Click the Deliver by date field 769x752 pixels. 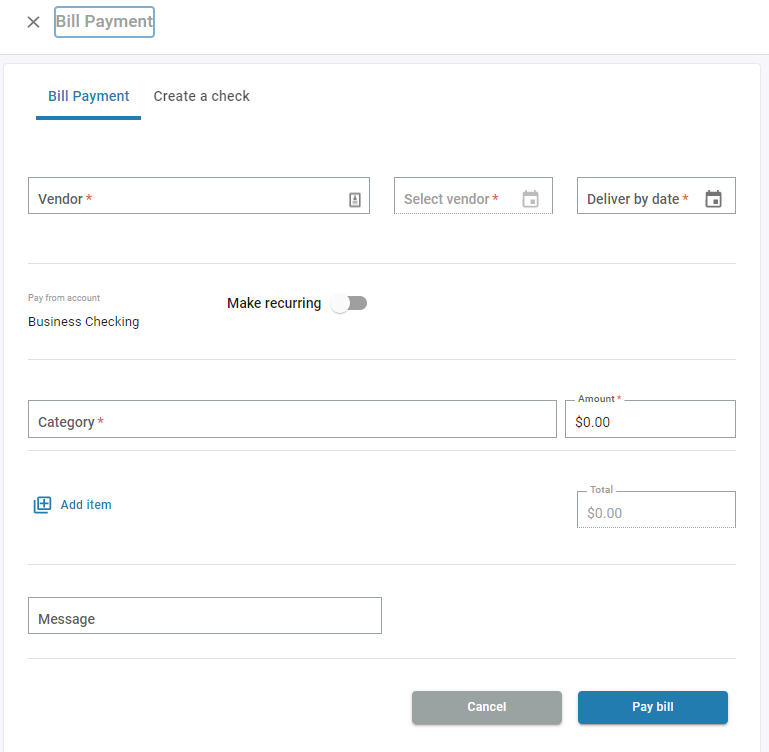(x=638, y=198)
